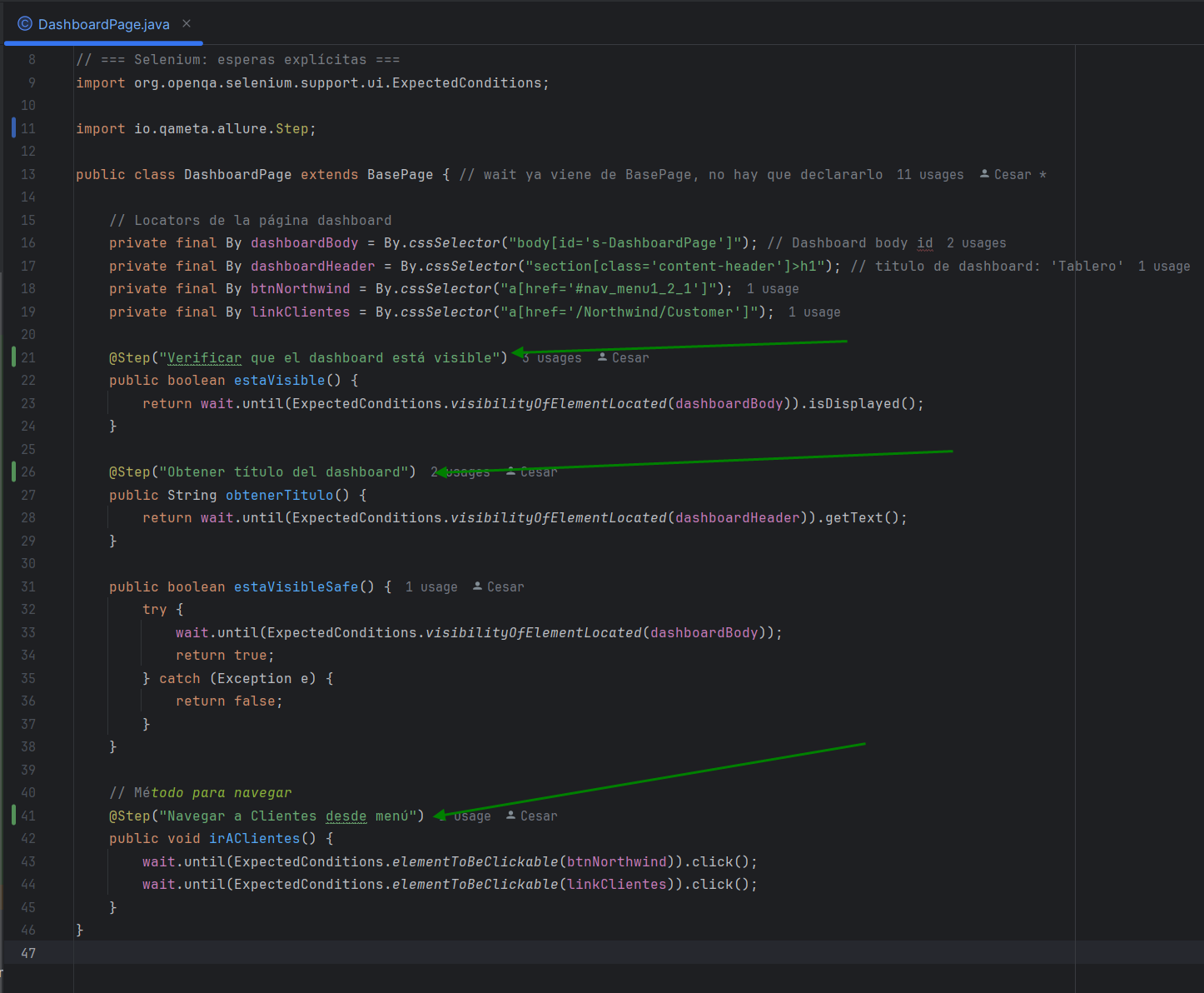
Task: Open the 1 usage hint next to estaVisibleSafe
Action: [430, 586]
